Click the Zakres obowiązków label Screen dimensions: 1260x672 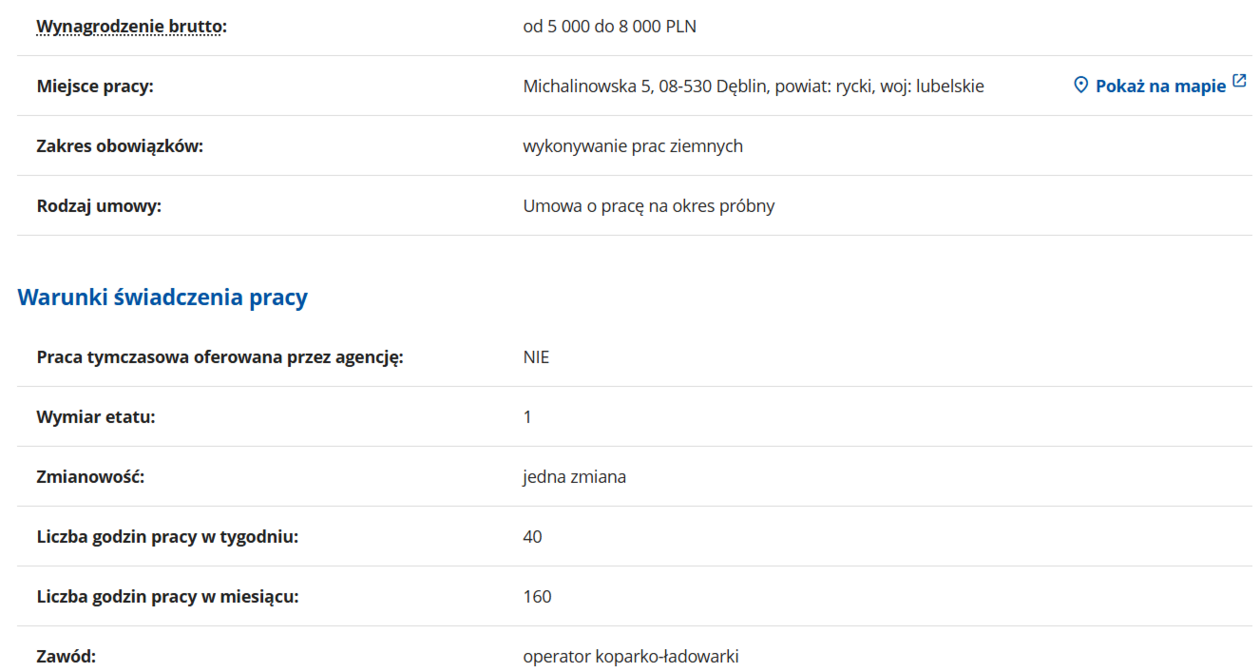click(120, 146)
